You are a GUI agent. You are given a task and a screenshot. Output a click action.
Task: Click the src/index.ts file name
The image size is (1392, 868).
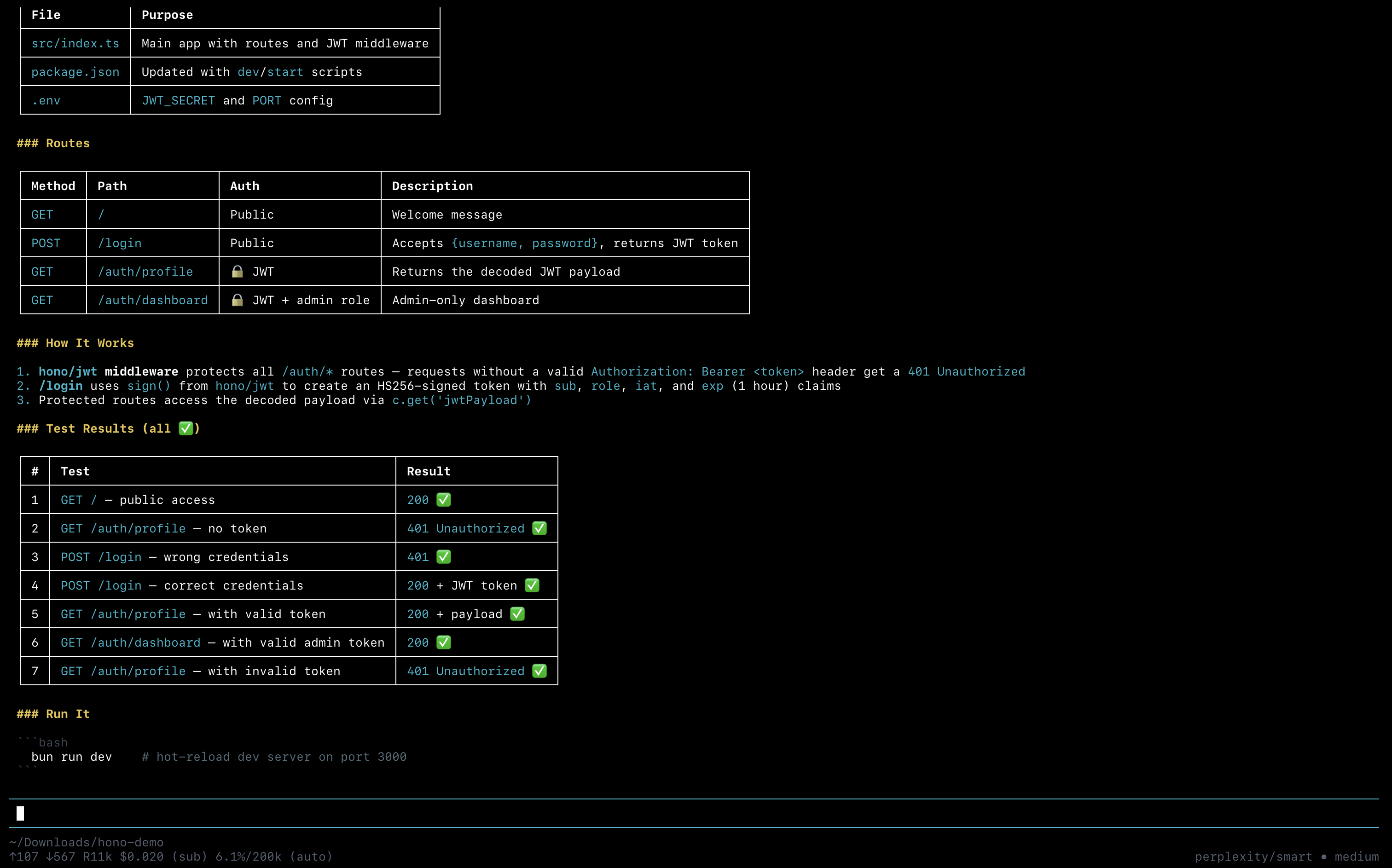click(x=75, y=44)
